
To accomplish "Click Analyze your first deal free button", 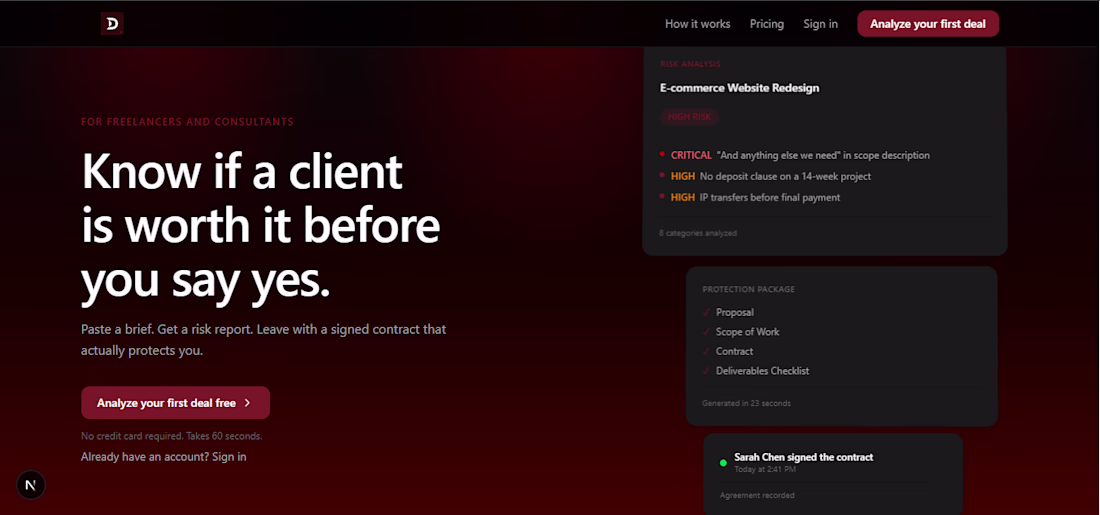I will click(175, 403).
